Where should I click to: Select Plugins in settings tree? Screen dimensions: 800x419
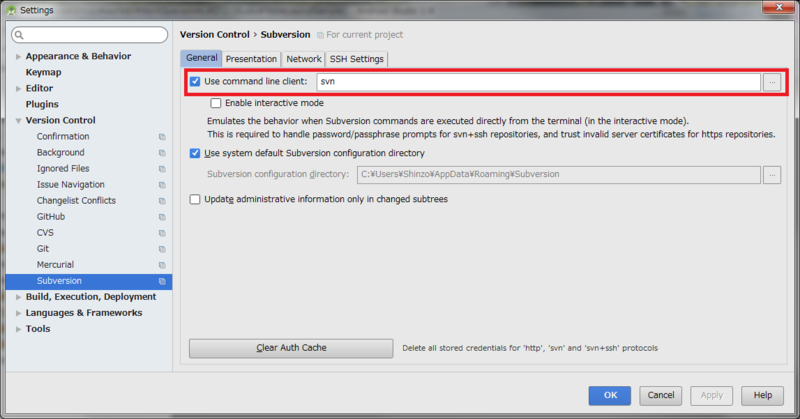(x=42, y=105)
